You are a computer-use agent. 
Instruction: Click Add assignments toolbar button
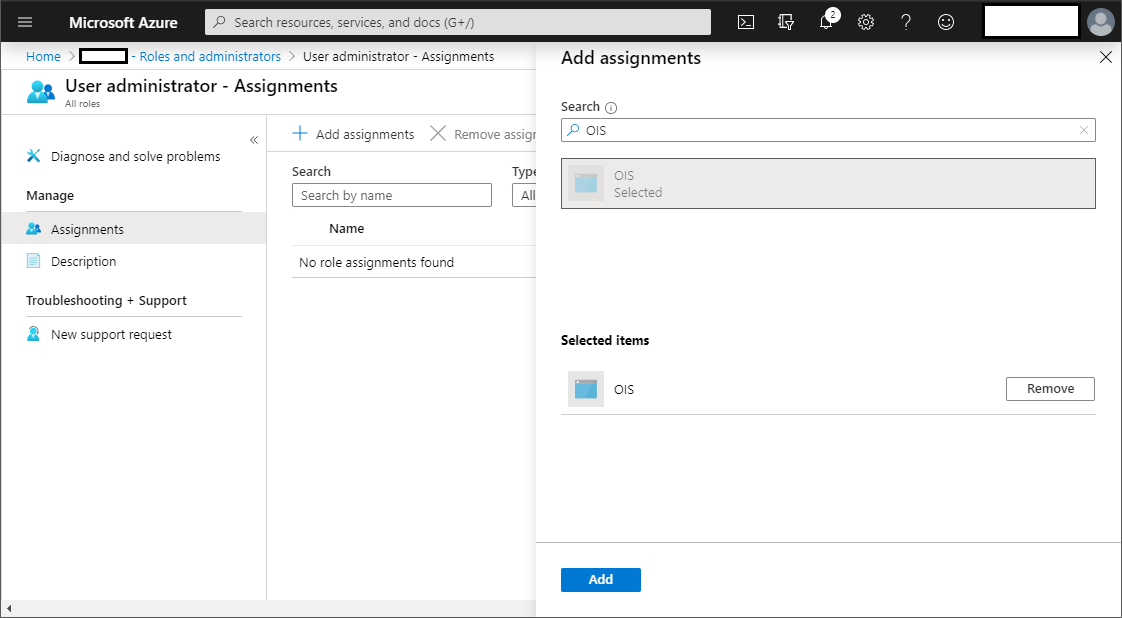(353, 134)
